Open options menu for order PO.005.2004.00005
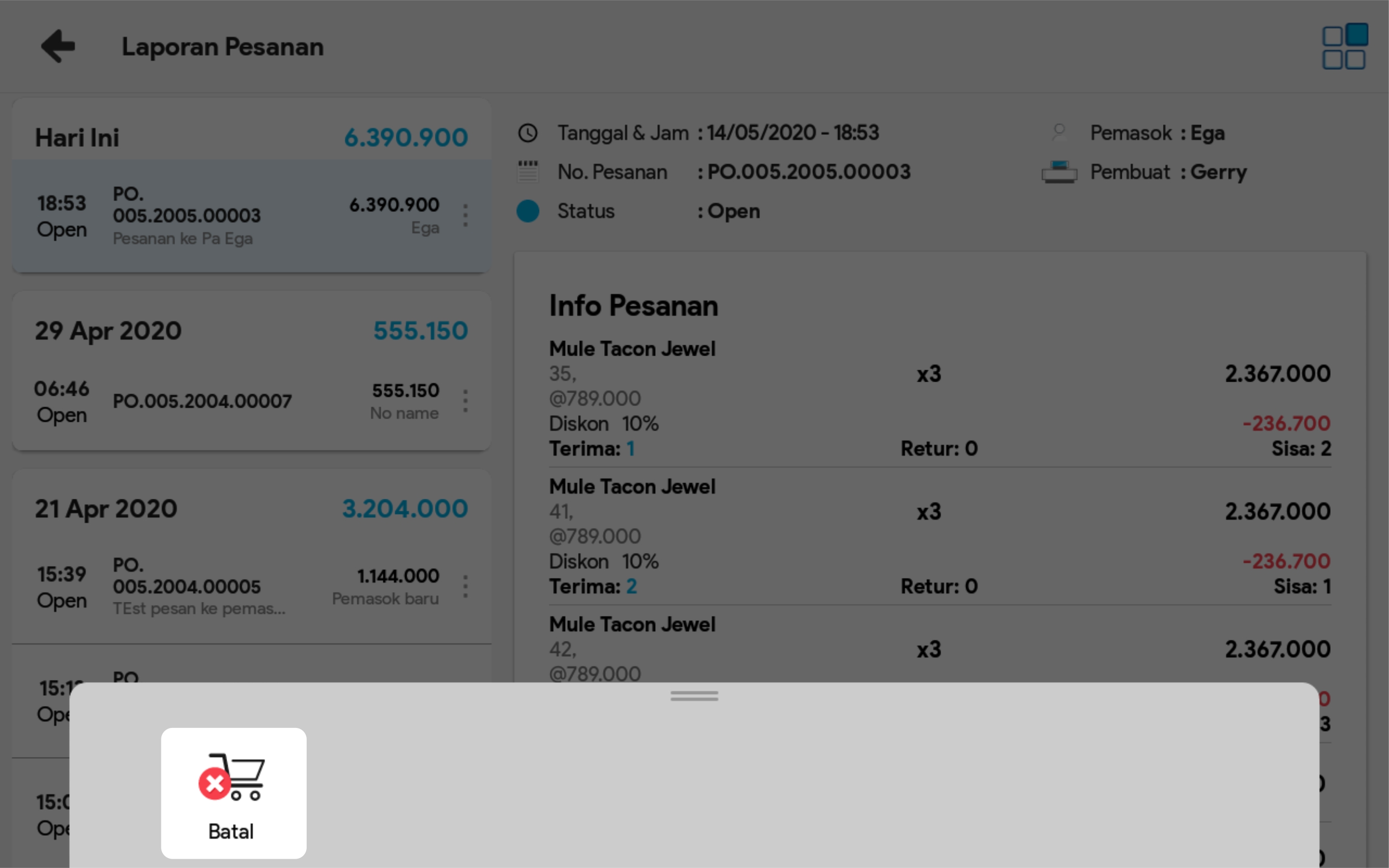 click(x=465, y=587)
